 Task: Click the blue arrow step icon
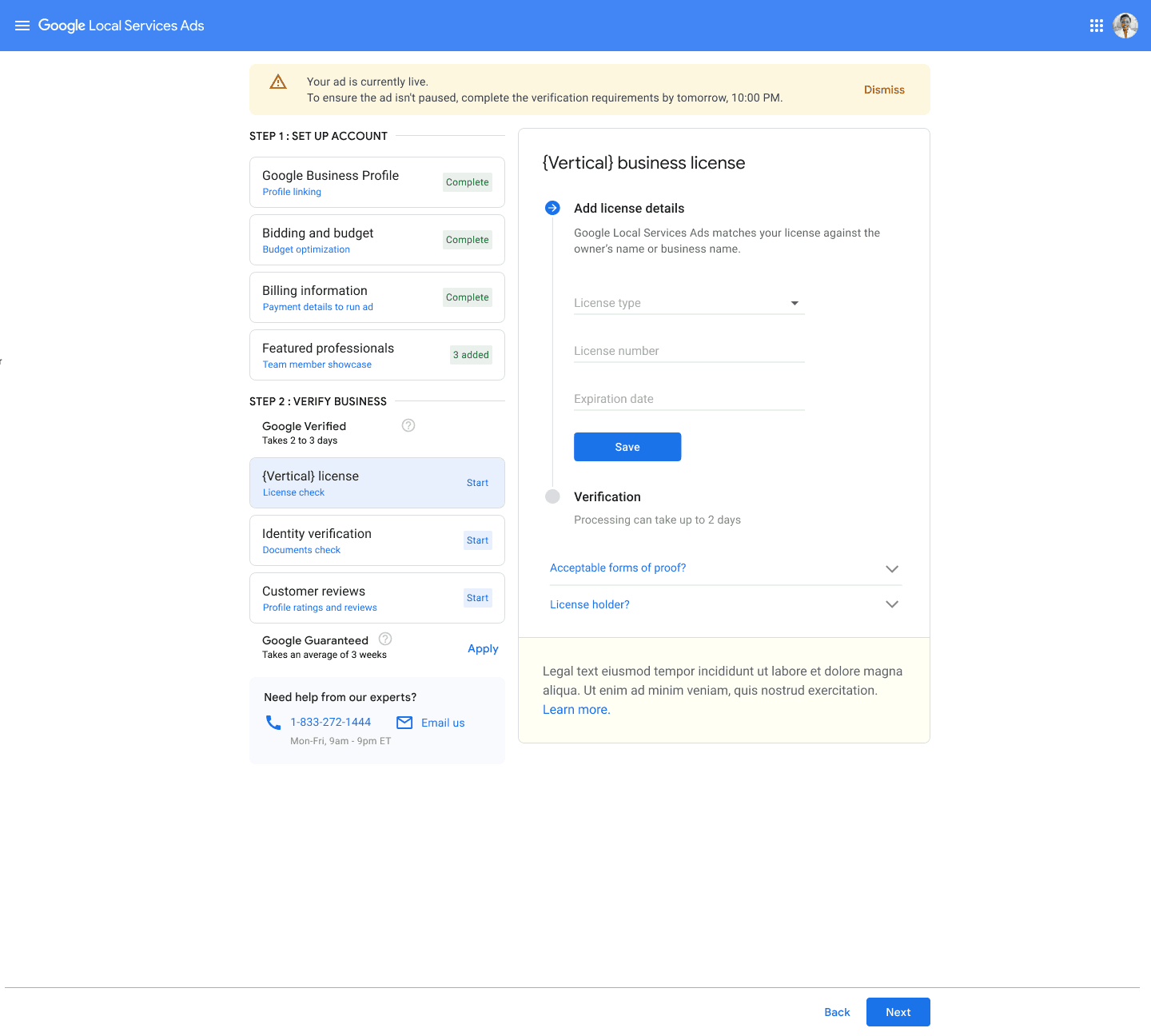tap(552, 208)
